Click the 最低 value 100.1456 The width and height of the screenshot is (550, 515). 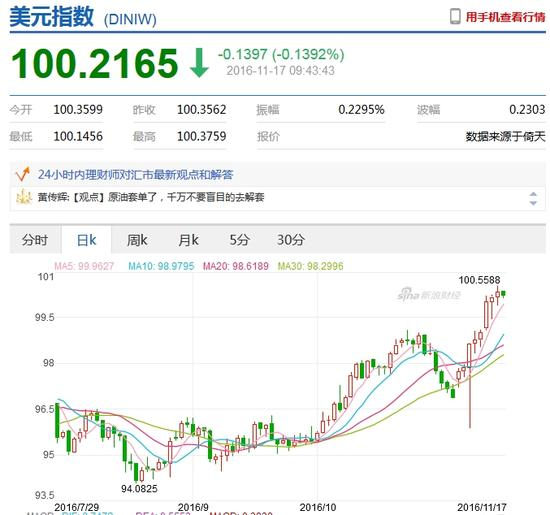[x=78, y=136]
